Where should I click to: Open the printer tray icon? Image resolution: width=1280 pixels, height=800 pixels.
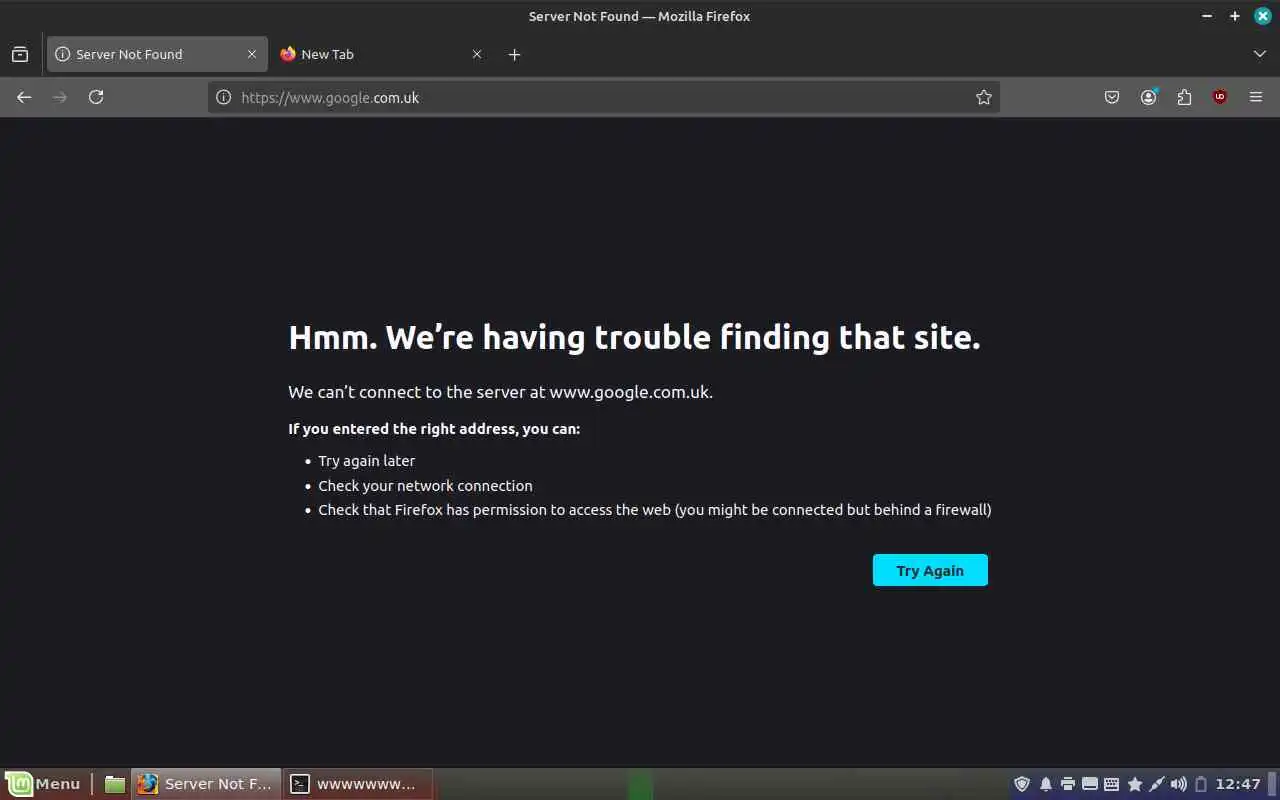tap(1068, 784)
